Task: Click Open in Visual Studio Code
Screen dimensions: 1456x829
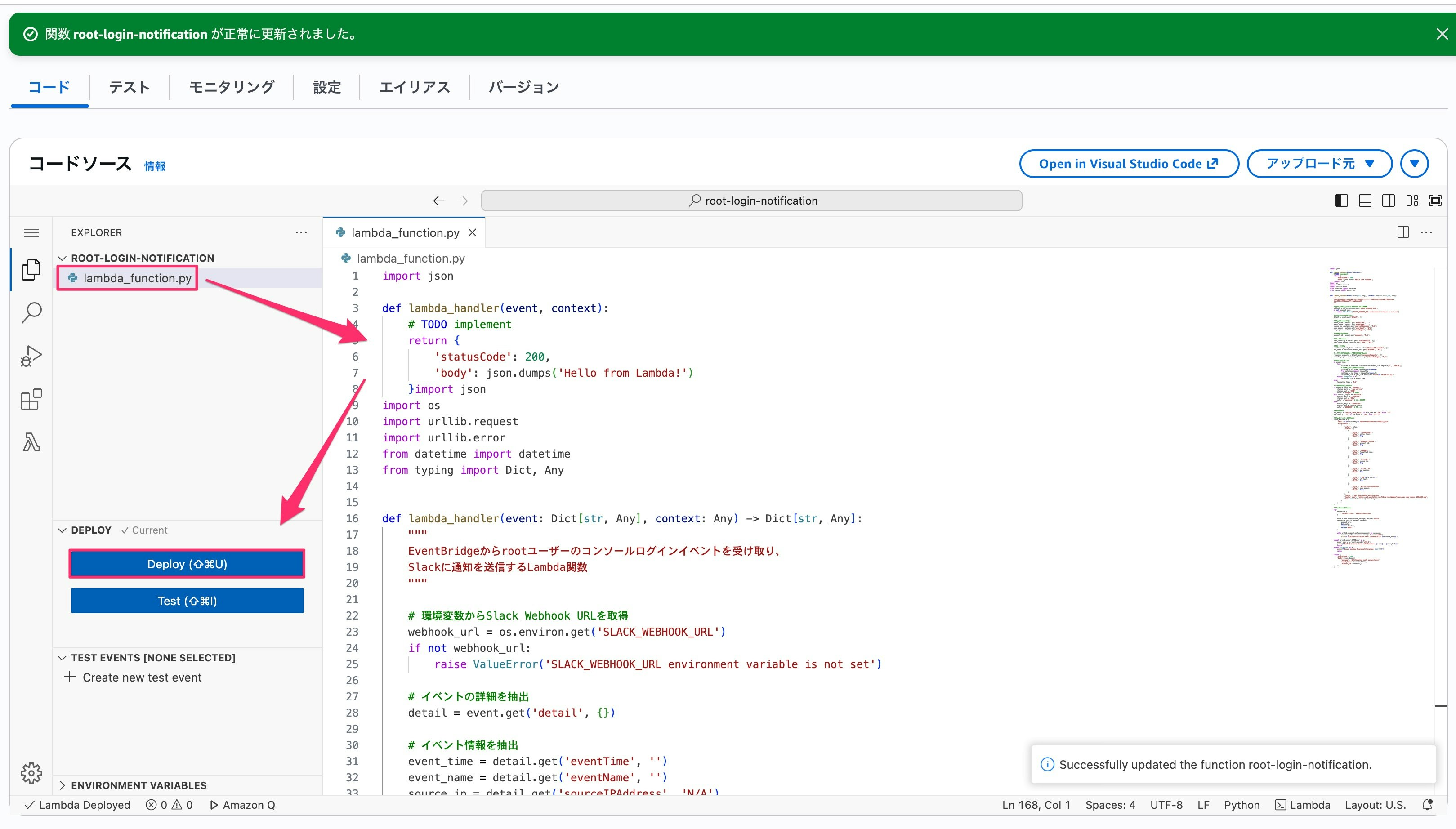Action: click(x=1128, y=164)
